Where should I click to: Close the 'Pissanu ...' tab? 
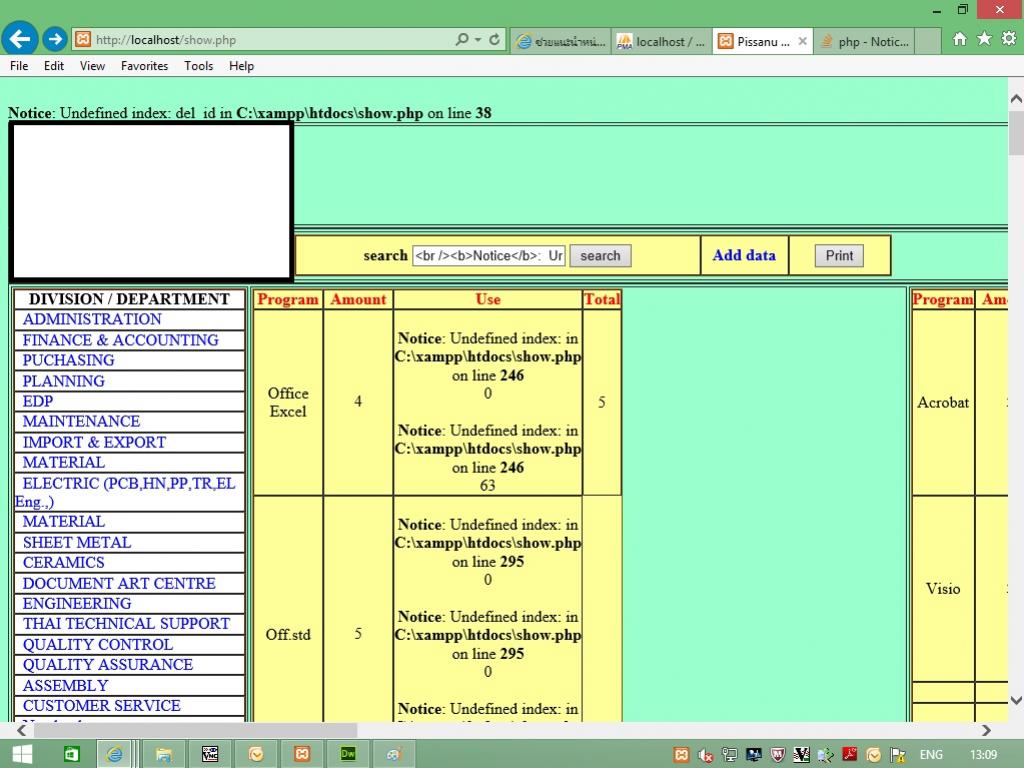803,41
